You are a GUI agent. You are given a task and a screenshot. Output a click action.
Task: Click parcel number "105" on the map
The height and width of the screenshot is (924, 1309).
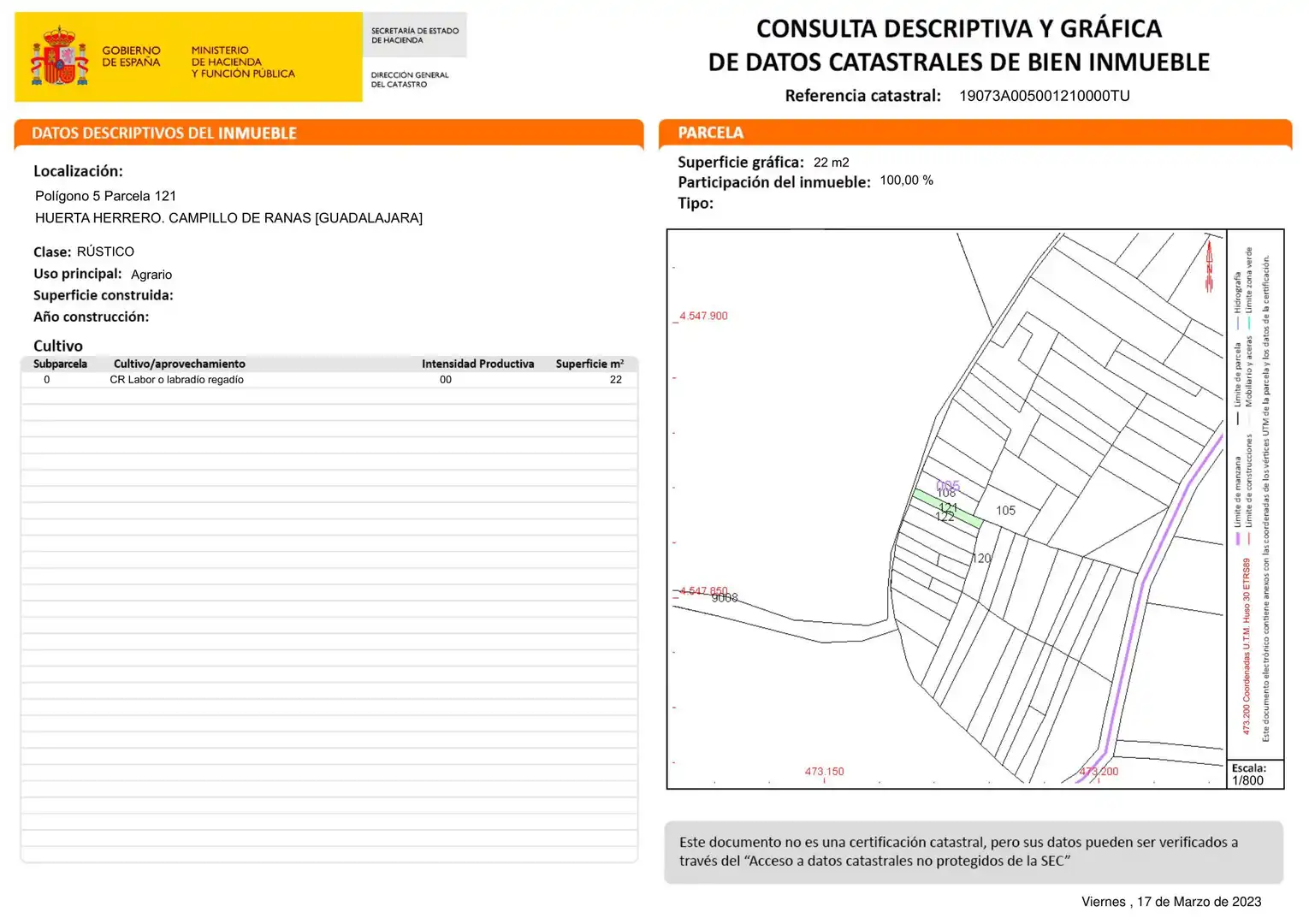1006,511
